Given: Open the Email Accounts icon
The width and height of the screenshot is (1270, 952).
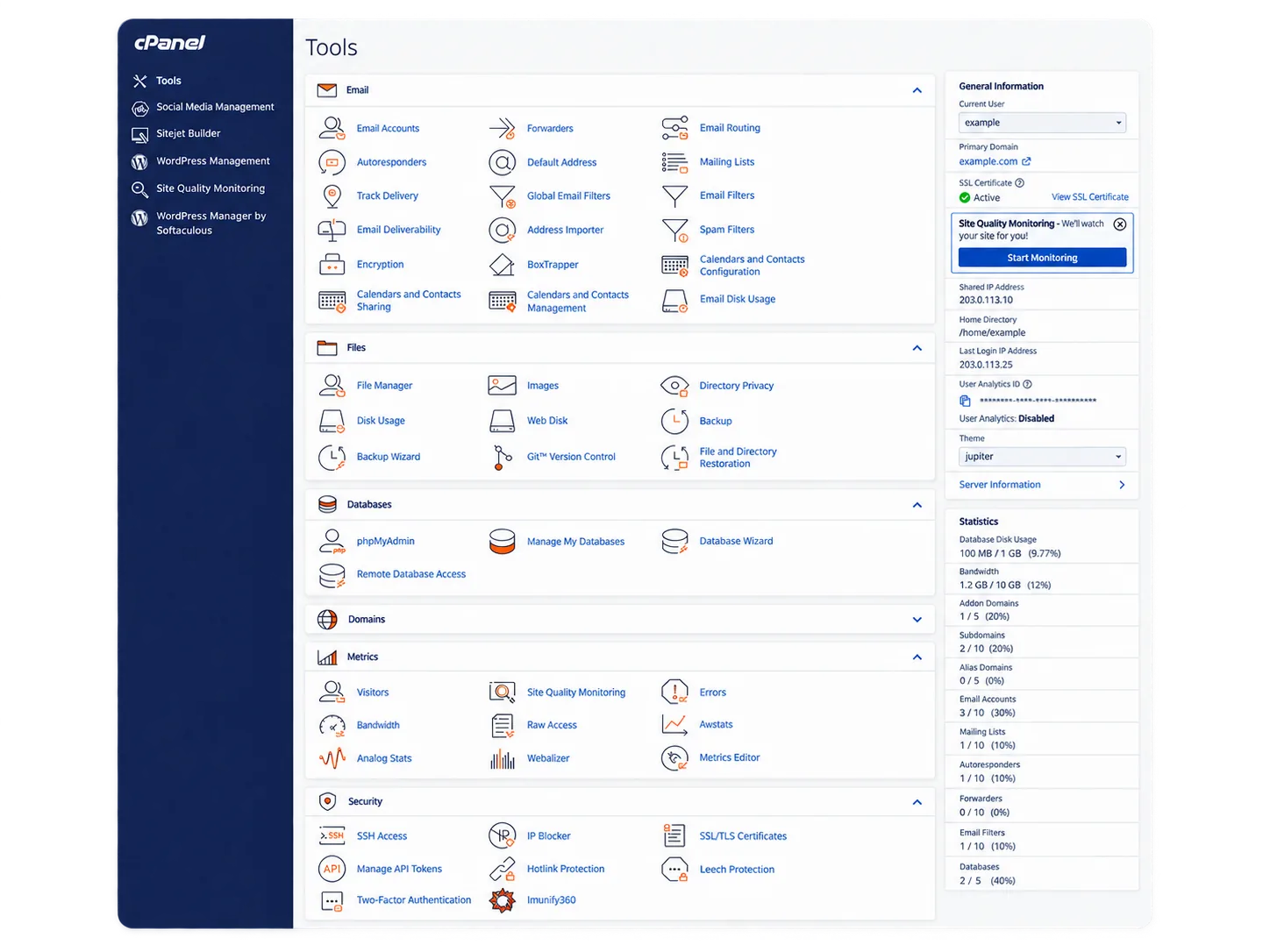Looking at the screenshot, I should click(332, 128).
